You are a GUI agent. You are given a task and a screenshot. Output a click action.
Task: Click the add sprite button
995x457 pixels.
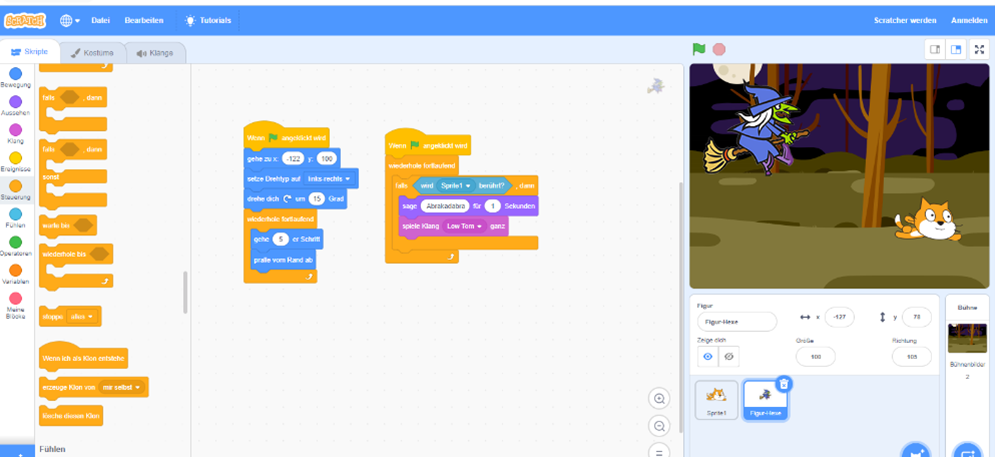[916, 451]
